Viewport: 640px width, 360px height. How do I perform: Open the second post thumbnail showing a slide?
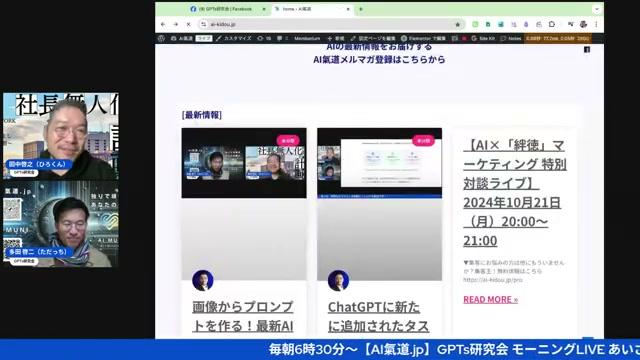coord(380,163)
